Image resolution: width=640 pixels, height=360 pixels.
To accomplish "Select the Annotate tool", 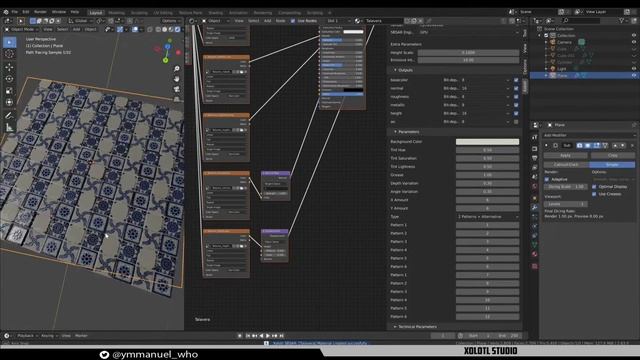I will coord(9,116).
